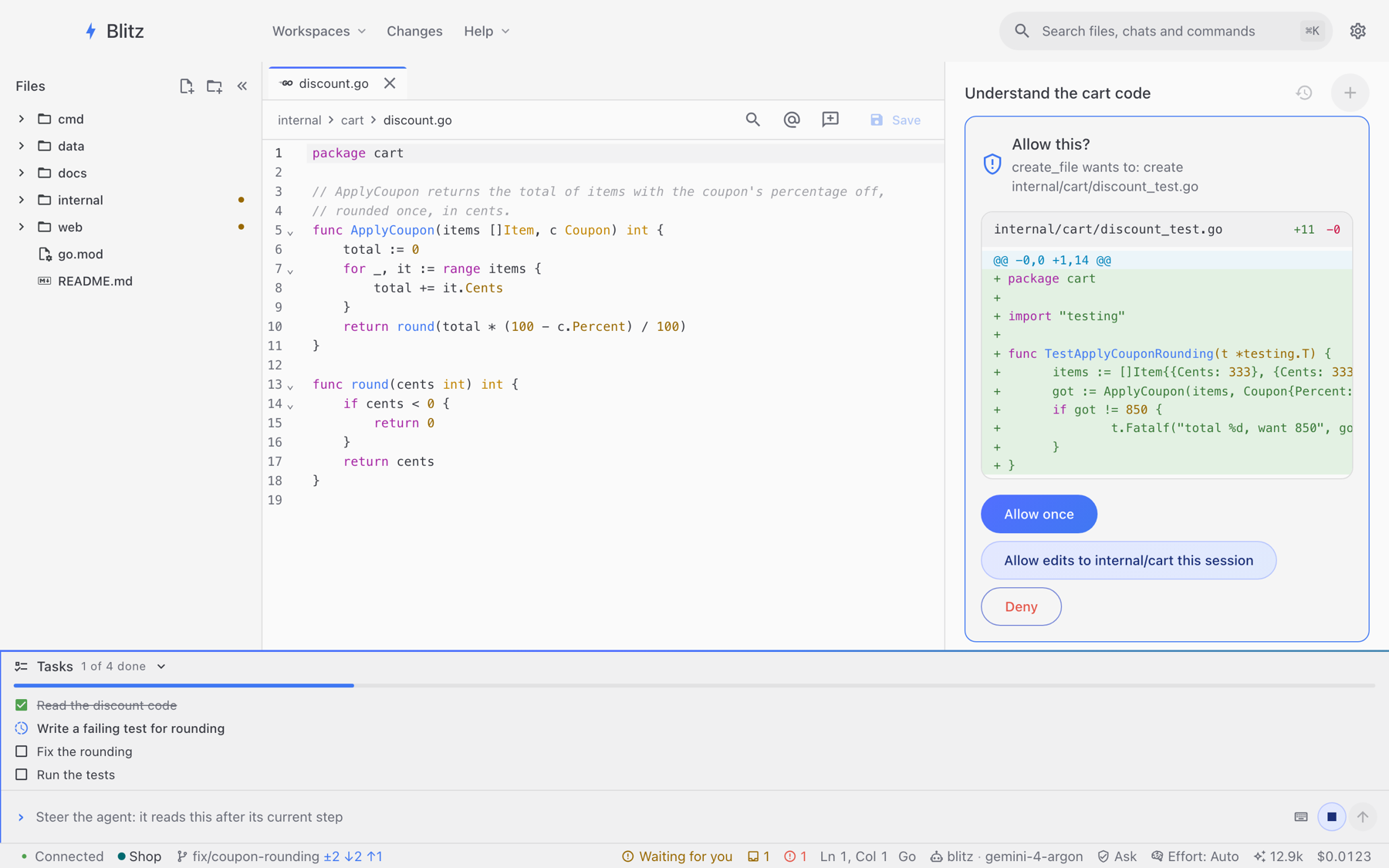Stop the agent with the square stop button
1389x868 pixels.
[x=1331, y=816]
